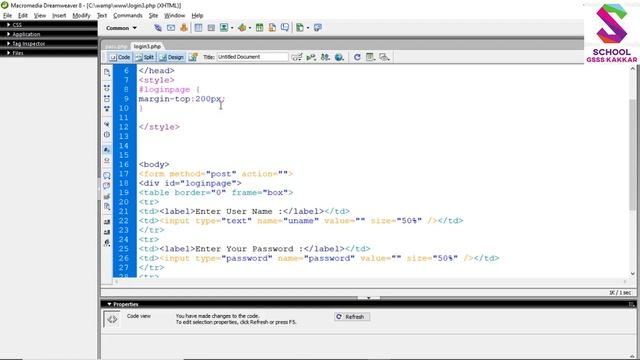Click Open Documents icon in the coding toolbar
640x360 pixels.
tap(107, 72)
